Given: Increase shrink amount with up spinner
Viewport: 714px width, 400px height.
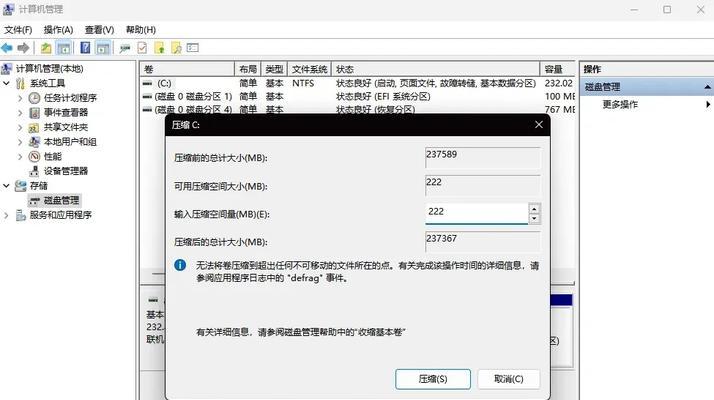Looking at the screenshot, I should click(534, 209).
